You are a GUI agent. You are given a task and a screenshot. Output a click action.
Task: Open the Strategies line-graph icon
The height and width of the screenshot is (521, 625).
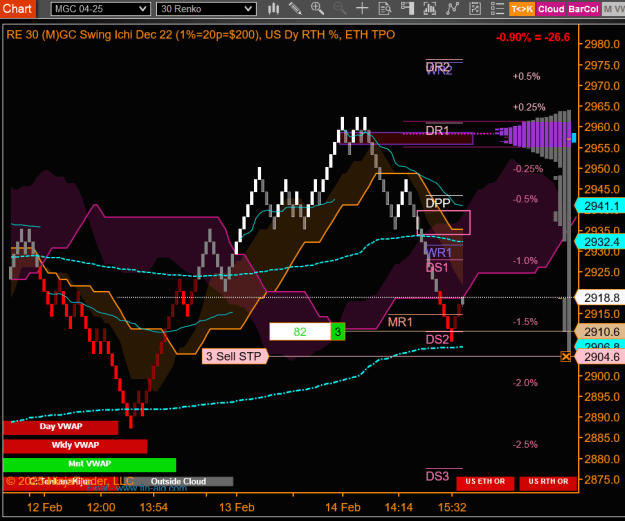pyautogui.click(x=452, y=8)
